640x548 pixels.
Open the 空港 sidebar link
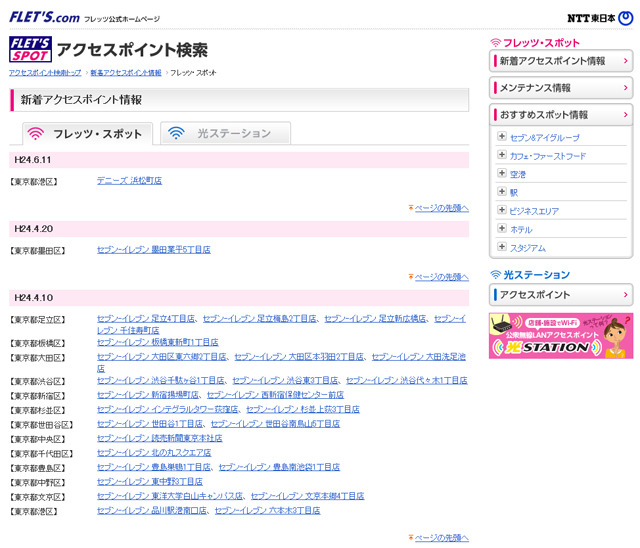tap(518, 175)
